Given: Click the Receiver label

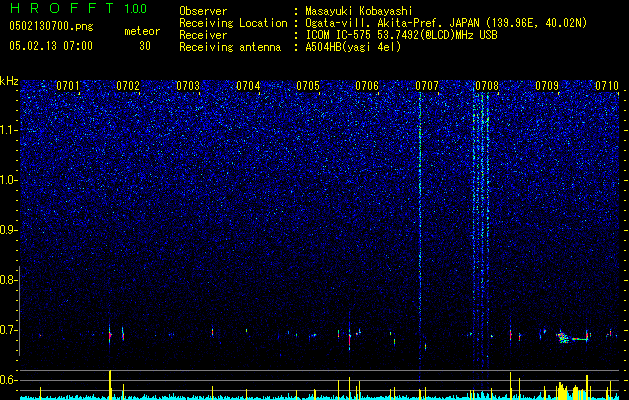Looking at the screenshot, I should 203,35.
